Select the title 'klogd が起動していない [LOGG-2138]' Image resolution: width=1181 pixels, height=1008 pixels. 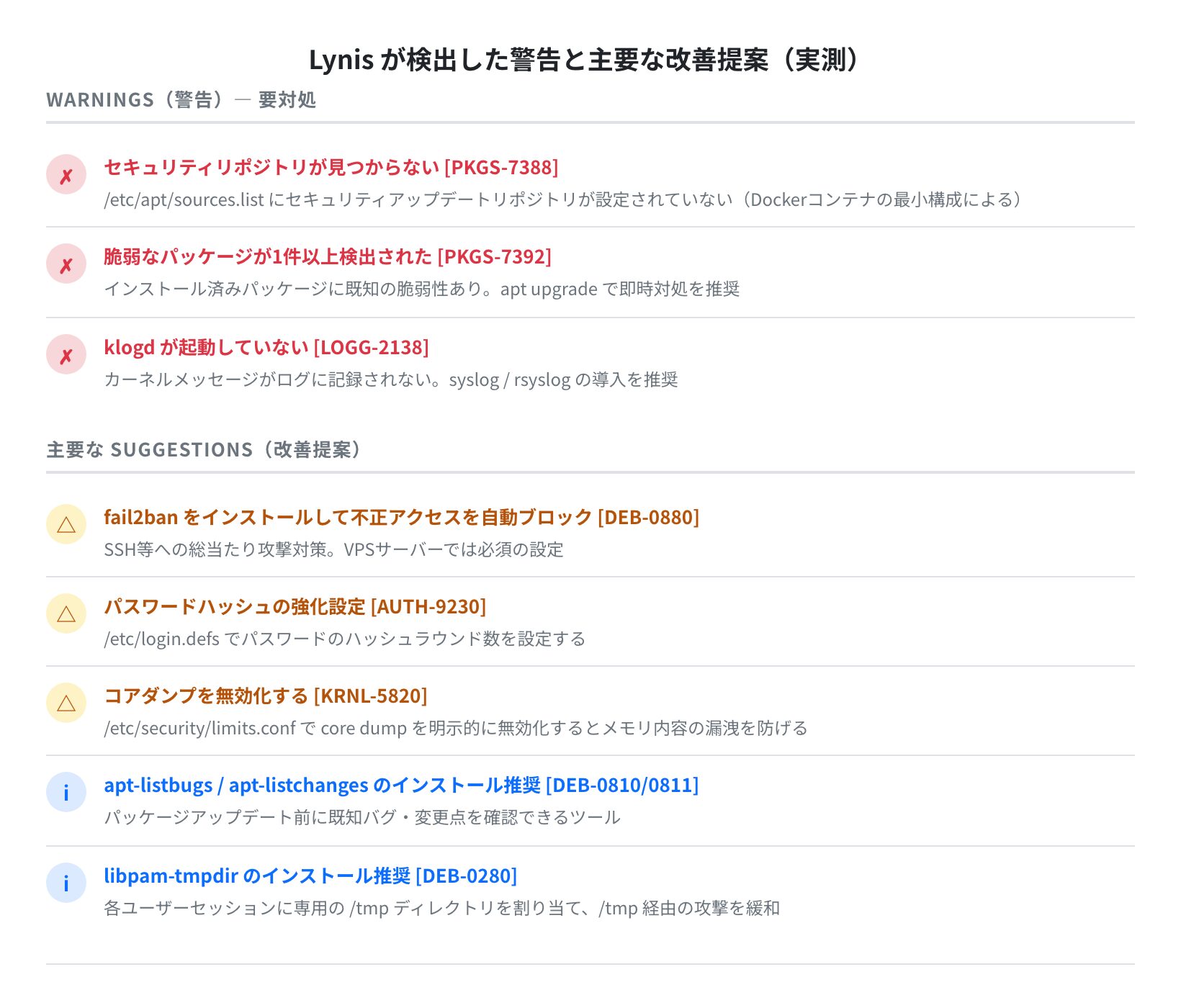pos(266,347)
